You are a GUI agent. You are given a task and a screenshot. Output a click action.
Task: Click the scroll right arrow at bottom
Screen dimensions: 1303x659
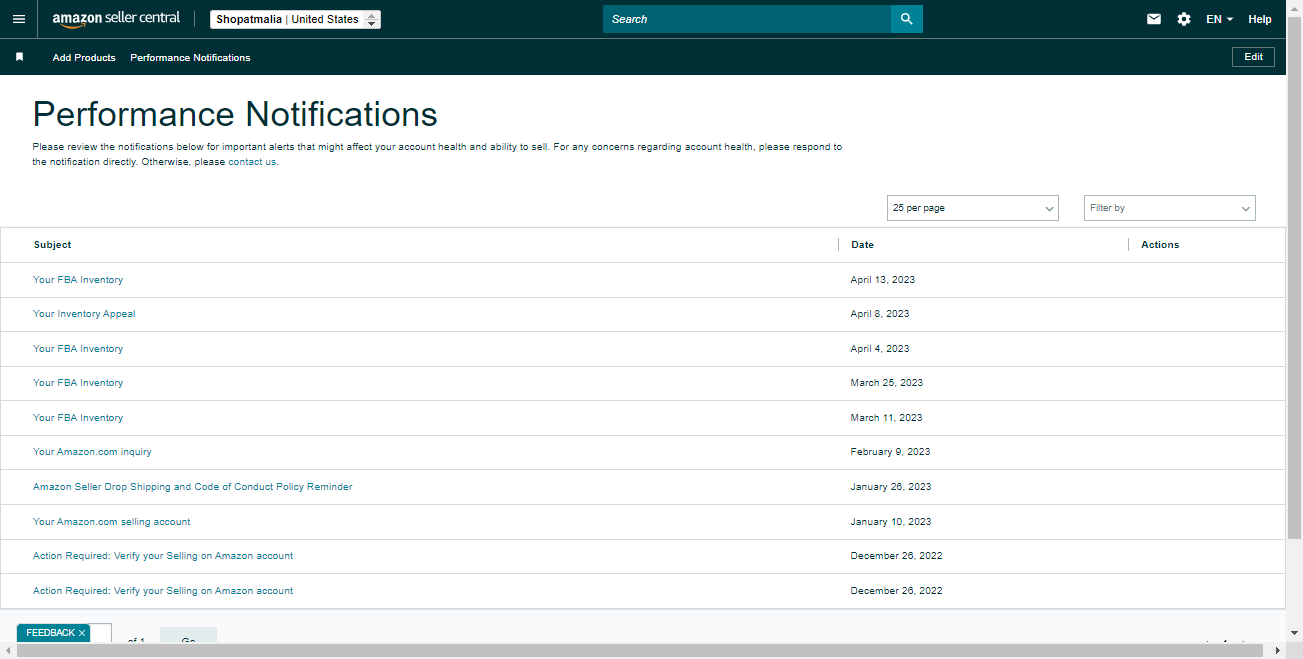coord(1278,651)
